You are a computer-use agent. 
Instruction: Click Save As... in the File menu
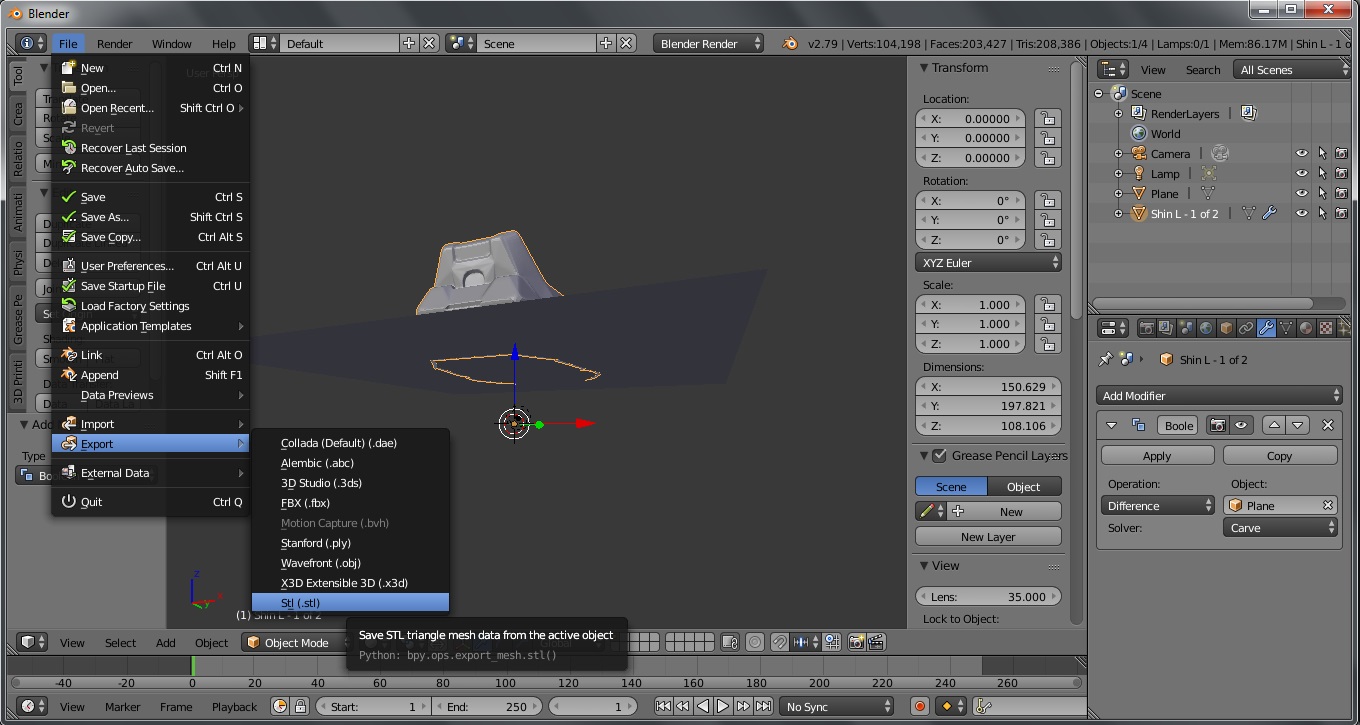pos(151,216)
